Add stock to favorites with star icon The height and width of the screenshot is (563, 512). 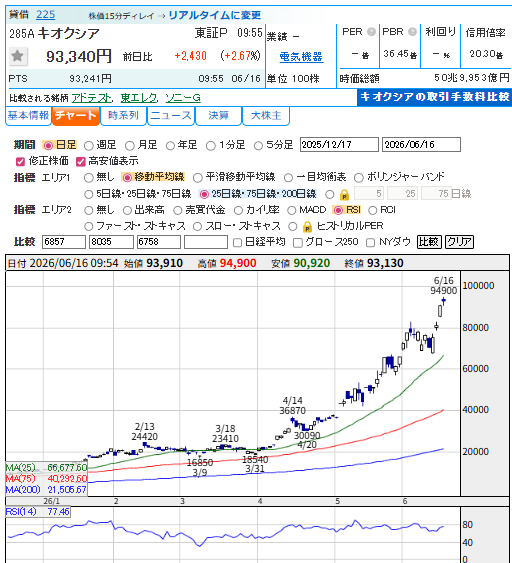tap(18, 56)
